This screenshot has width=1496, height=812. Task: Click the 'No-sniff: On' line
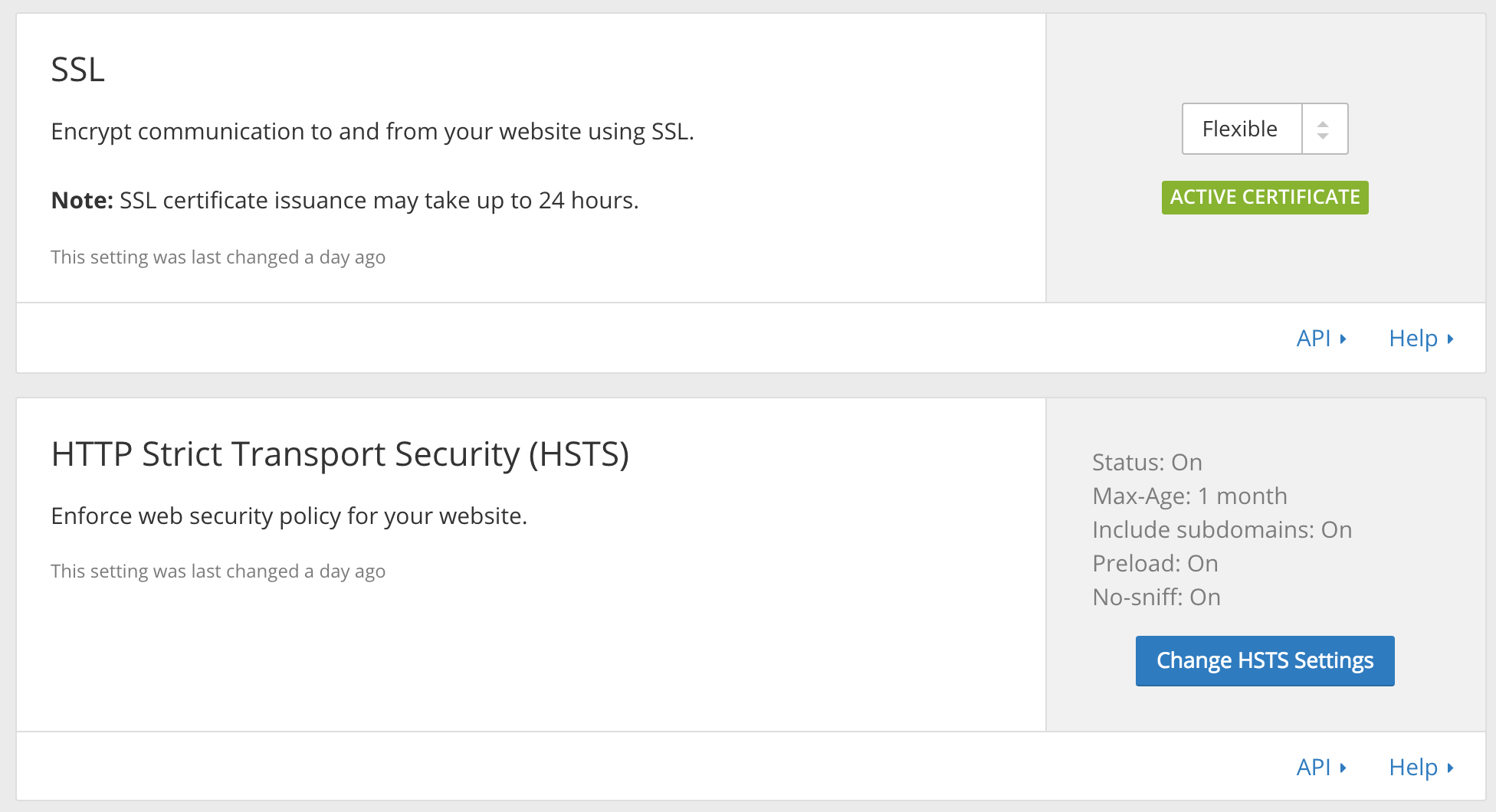[1156, 598]
